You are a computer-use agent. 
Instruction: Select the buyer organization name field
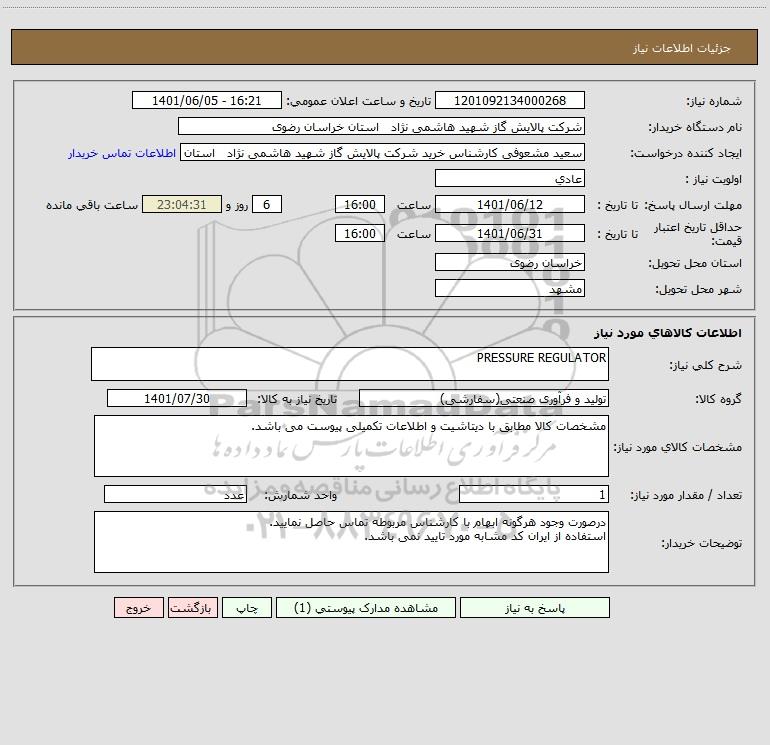[381, 126]
